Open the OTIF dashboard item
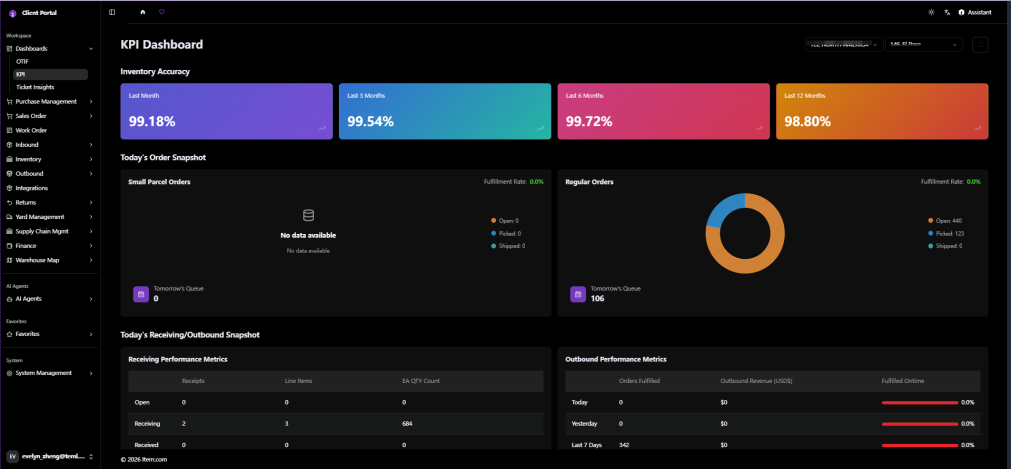This screenshot has height=469, width=1011. coord(50,61)
